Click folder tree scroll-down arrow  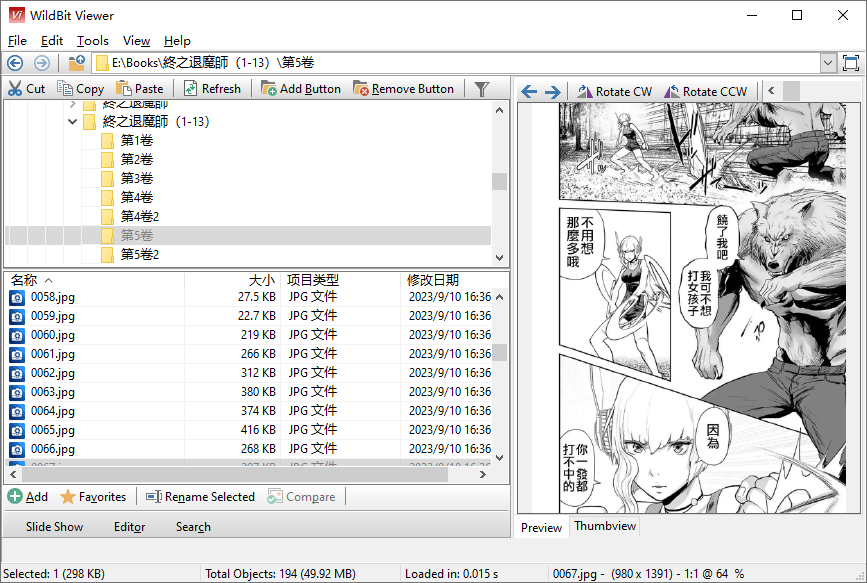(499, 258)
